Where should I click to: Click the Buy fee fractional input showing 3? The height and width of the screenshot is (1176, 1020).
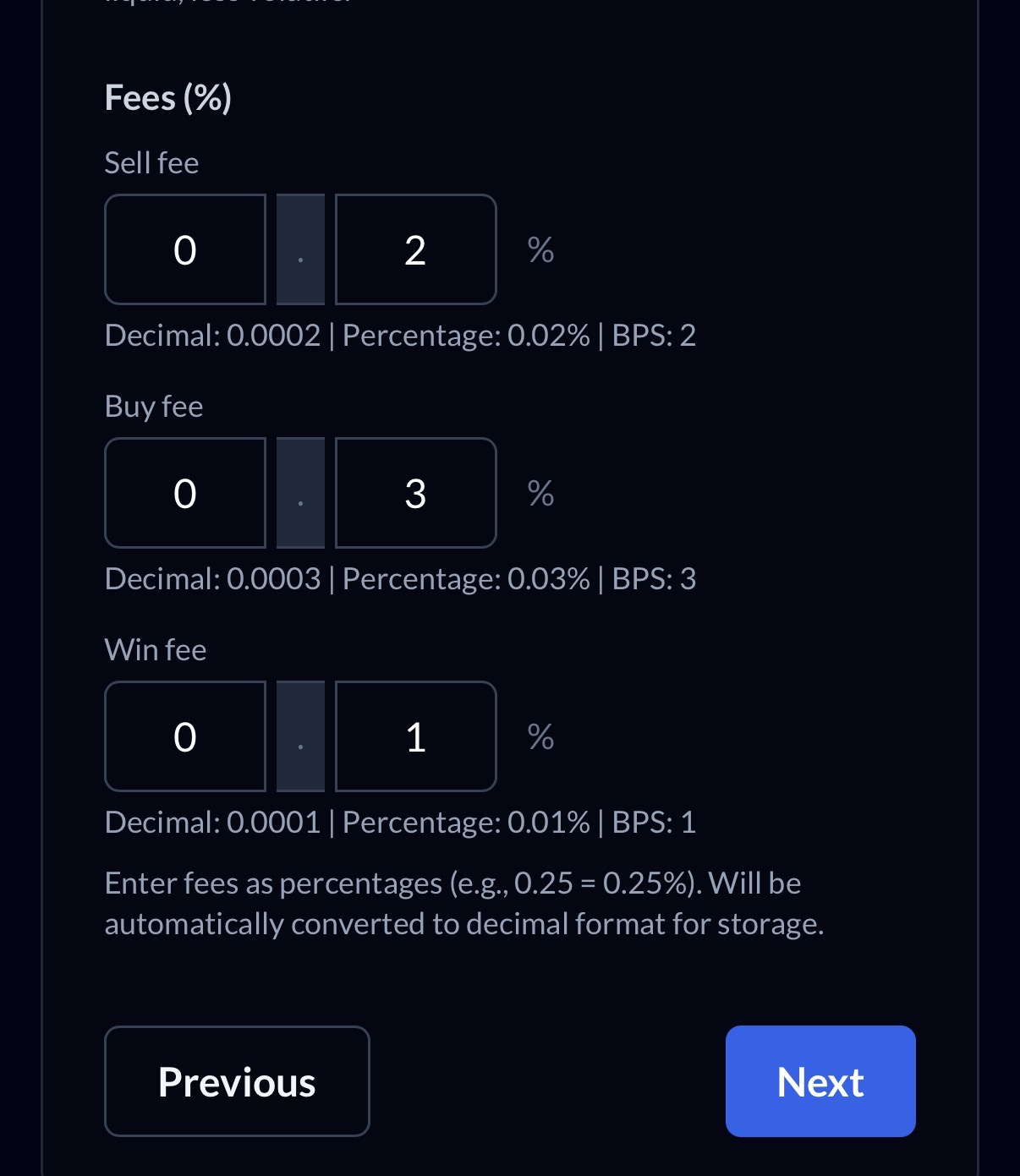click(415, 493)
